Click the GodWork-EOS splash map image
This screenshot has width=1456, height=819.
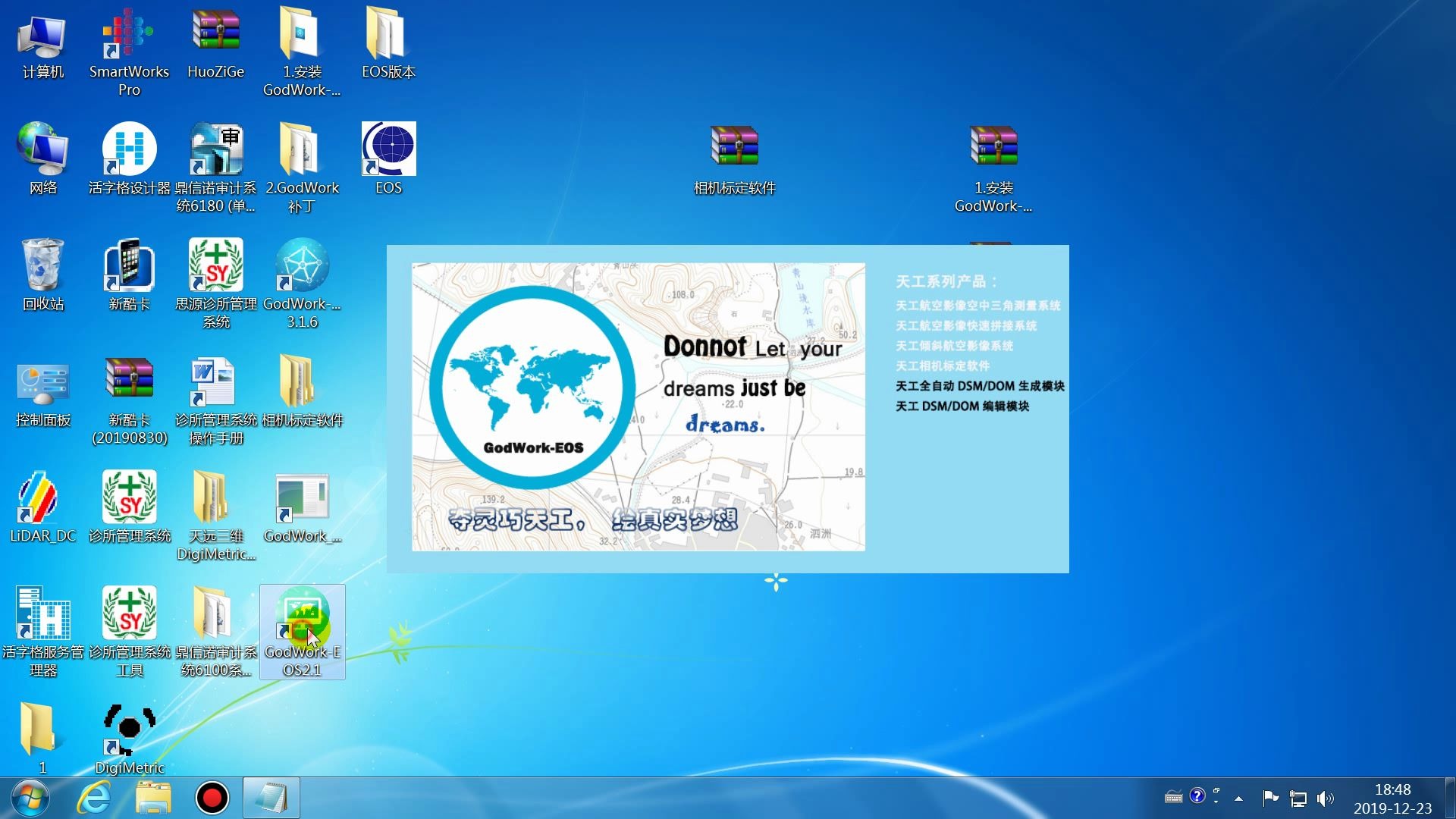click(639, 407)
